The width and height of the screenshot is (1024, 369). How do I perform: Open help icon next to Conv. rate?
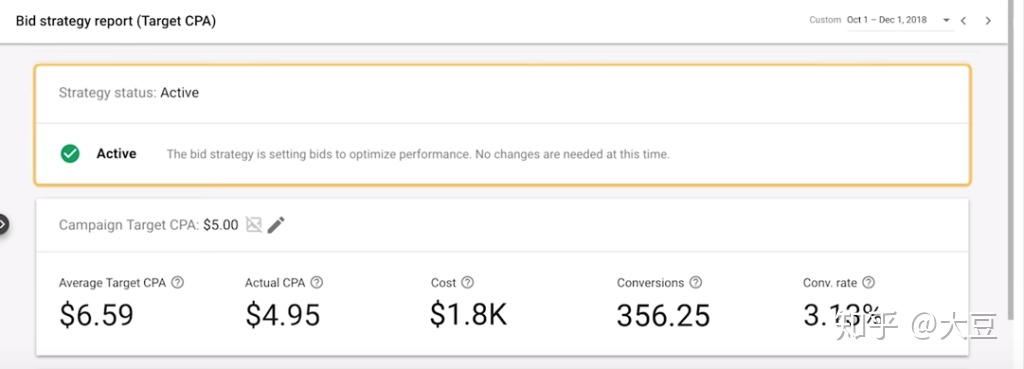868,283
